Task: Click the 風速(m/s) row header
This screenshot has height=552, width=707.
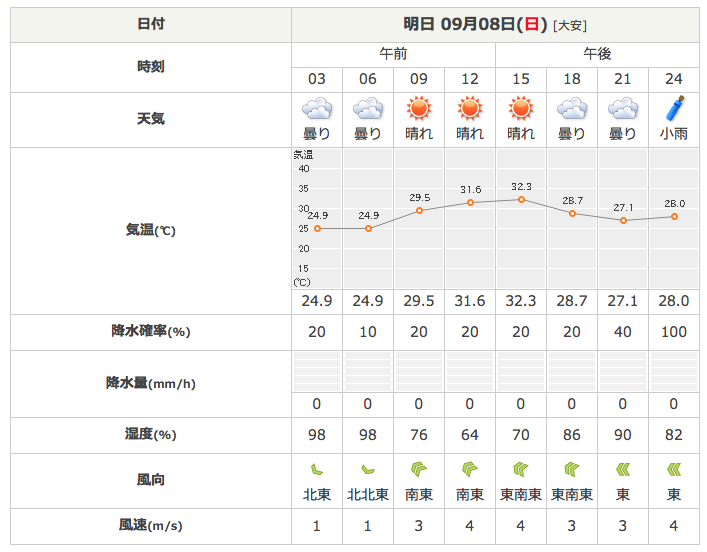Action: (151, 526)
